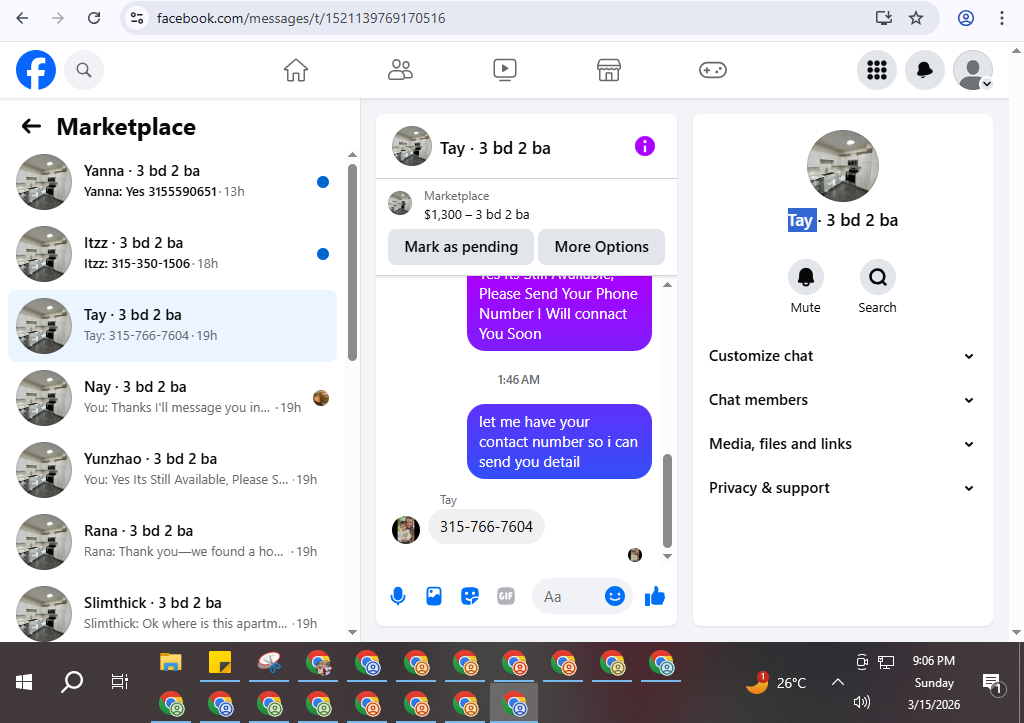Open Yanna's conversation
This screenshot has height=723, width=1024.
click(172, 182)
